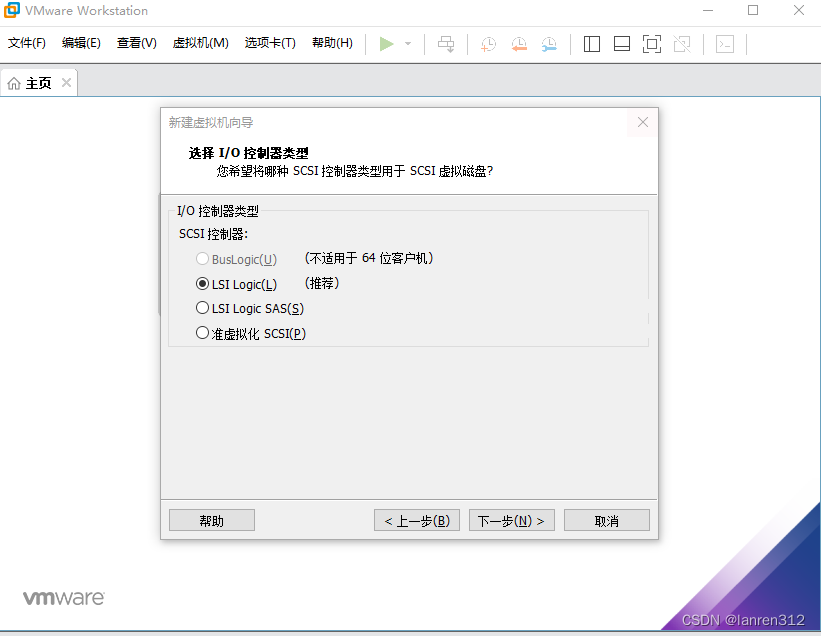The image size is (821, 636).
Task: Toggle the thumbnail bar view icon
Action: (x=622, y=44)
